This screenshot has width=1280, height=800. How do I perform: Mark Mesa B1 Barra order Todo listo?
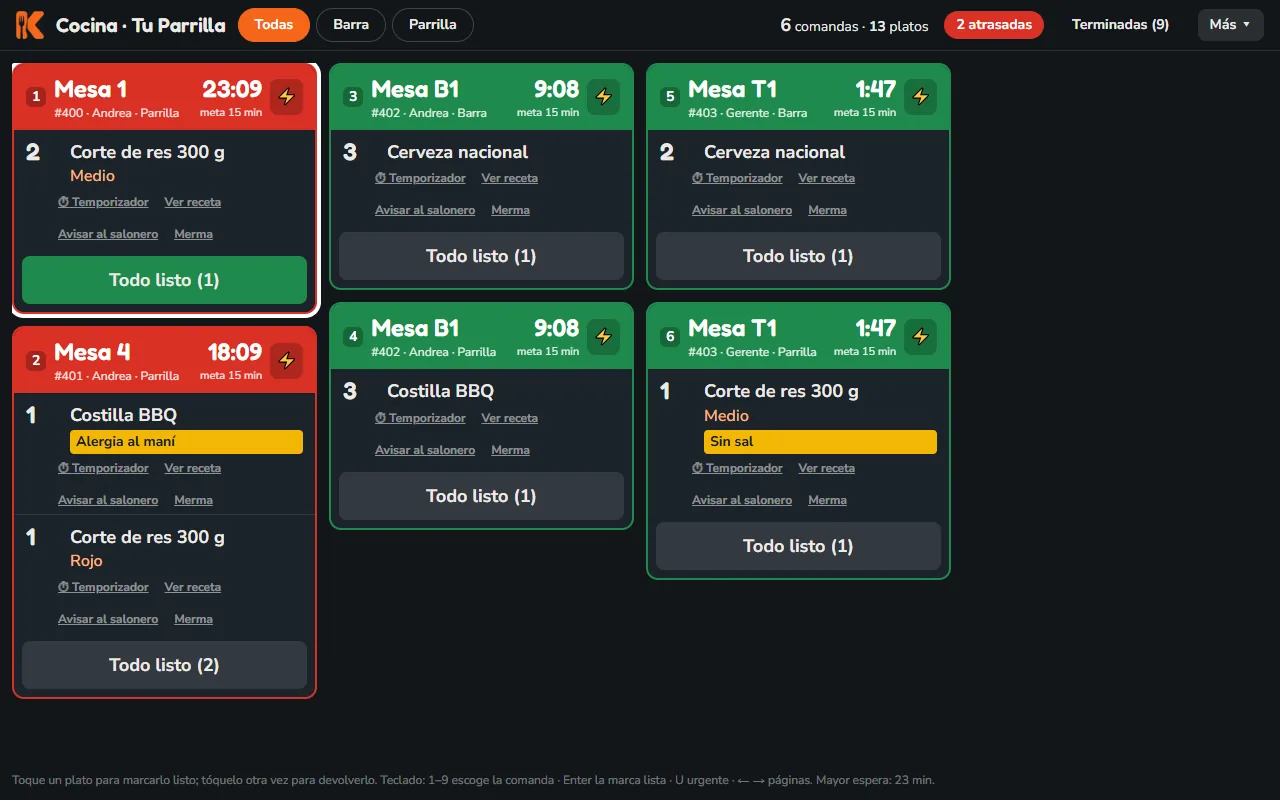pyautogui.click(x=481, y=256)
